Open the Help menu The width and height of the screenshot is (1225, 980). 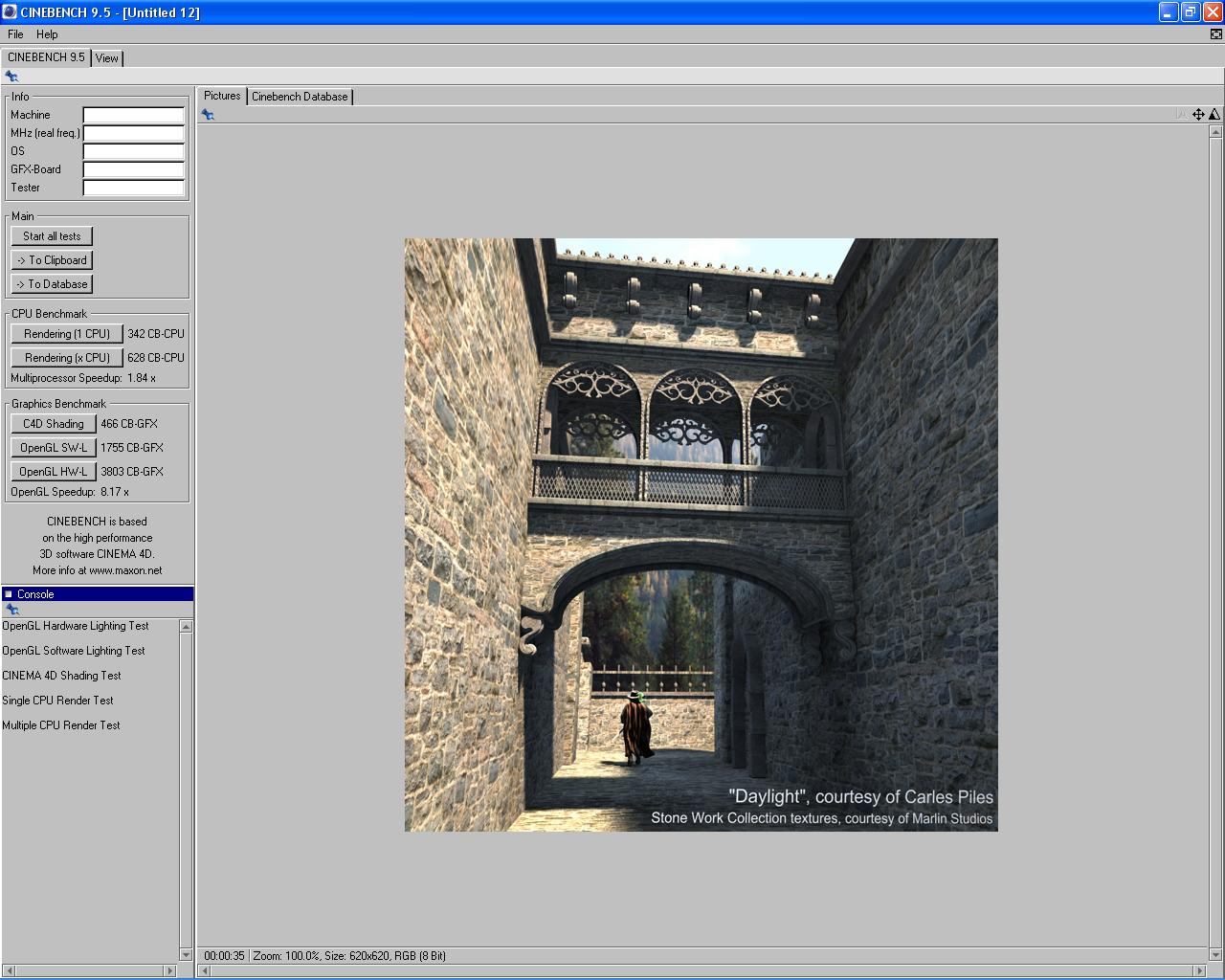click(x=47, y=34)
